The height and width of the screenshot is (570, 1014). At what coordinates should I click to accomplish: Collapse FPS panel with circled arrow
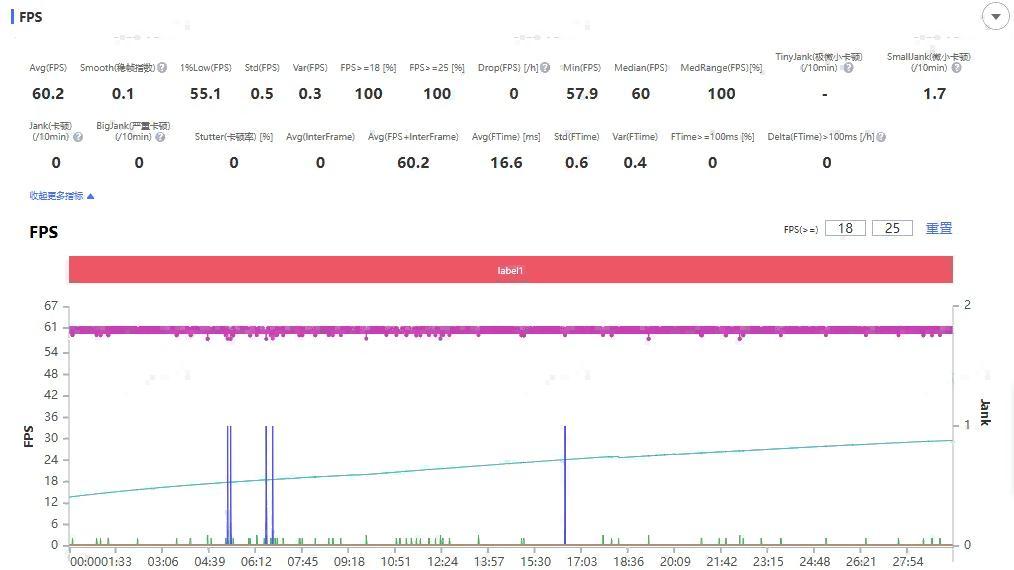pos(995,17)
